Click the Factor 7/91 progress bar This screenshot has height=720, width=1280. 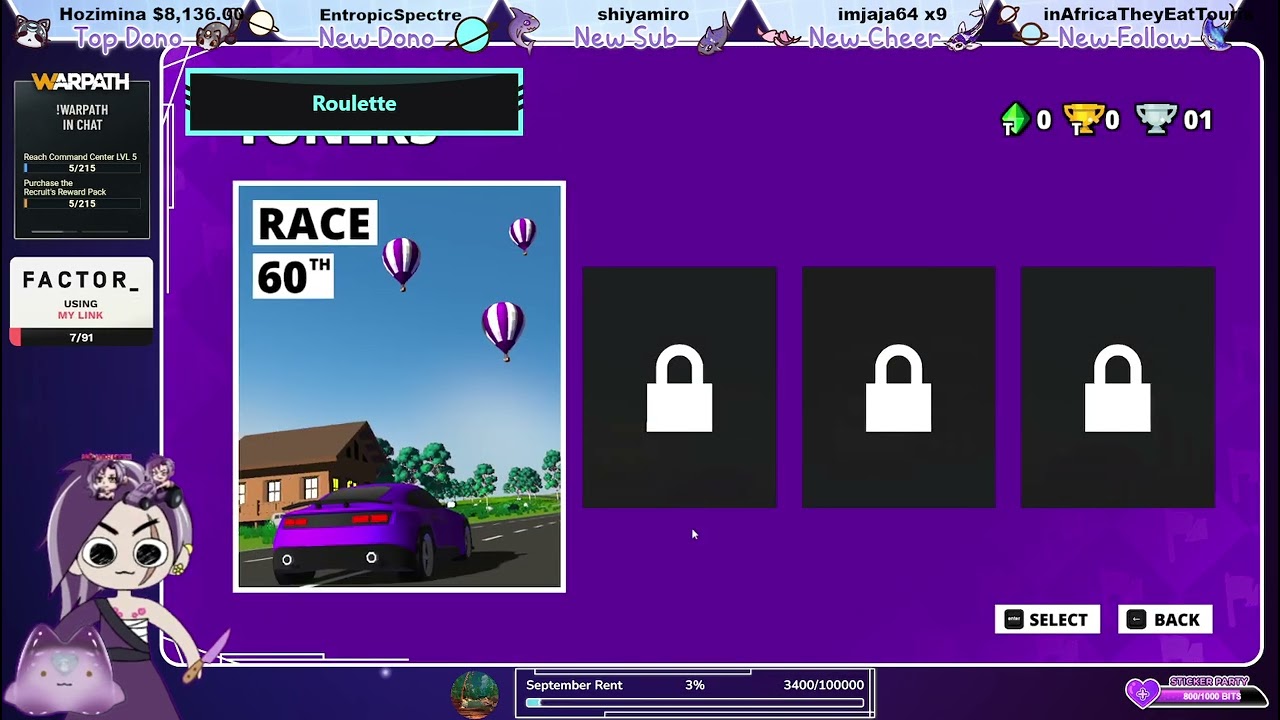(81, 338)
